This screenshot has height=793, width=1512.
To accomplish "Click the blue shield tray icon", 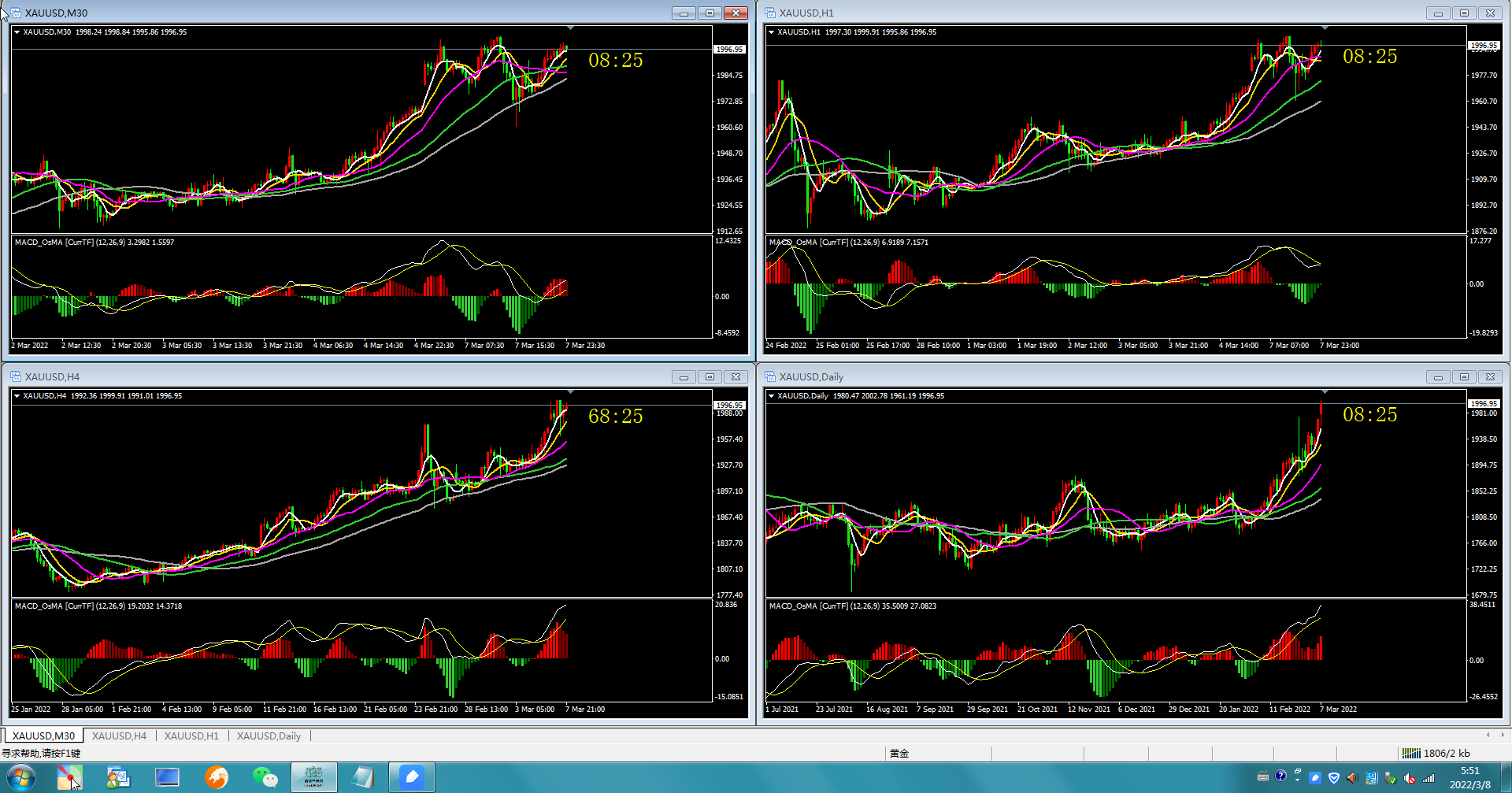I will (x=1334, y=778).
